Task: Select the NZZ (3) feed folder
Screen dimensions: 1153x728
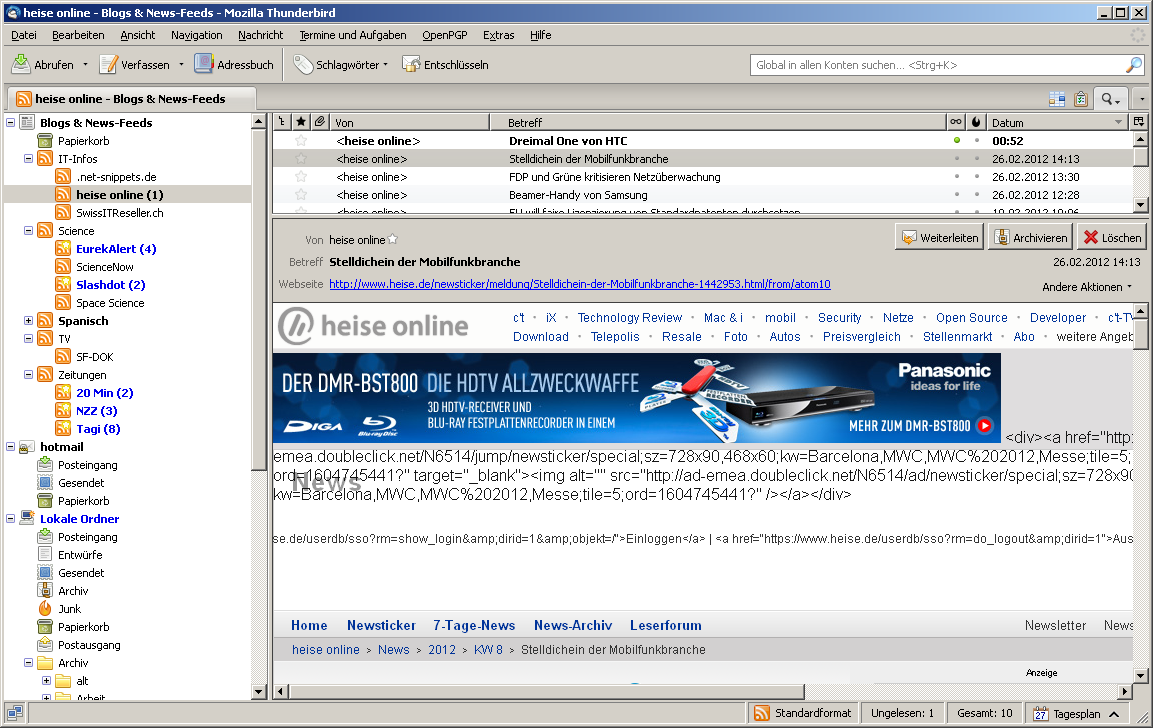Action: click(x=96, y=410)
